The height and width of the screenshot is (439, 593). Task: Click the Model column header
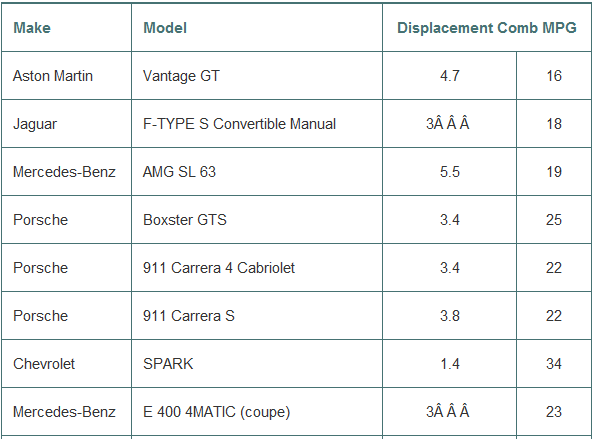click(257, 28)
